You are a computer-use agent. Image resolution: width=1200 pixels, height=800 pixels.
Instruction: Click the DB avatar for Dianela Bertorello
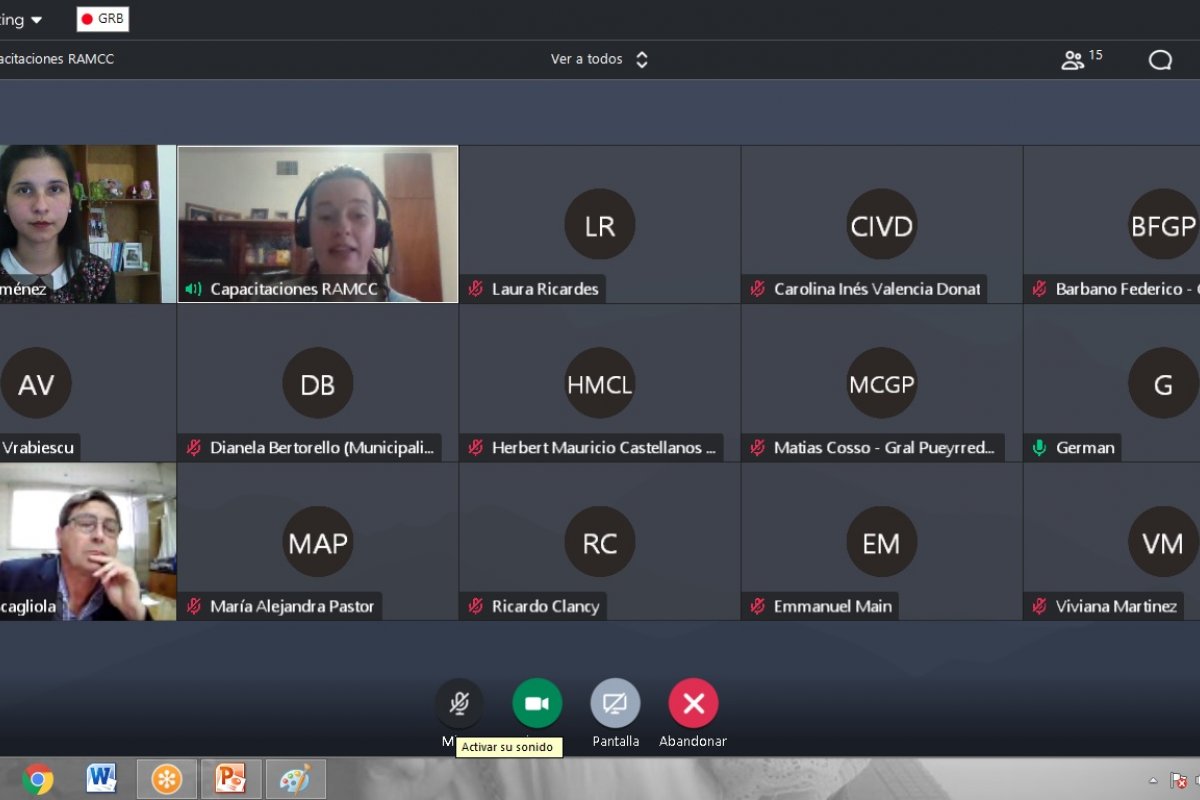click(x=318, y=383)
